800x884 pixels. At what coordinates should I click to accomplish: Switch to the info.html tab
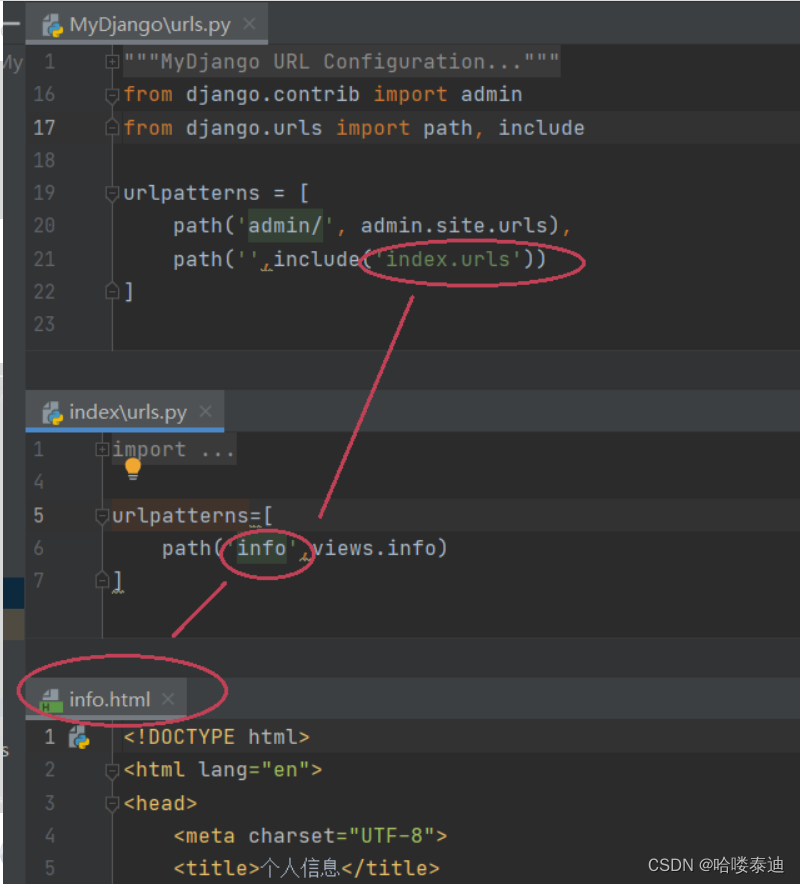coord(107,699)
